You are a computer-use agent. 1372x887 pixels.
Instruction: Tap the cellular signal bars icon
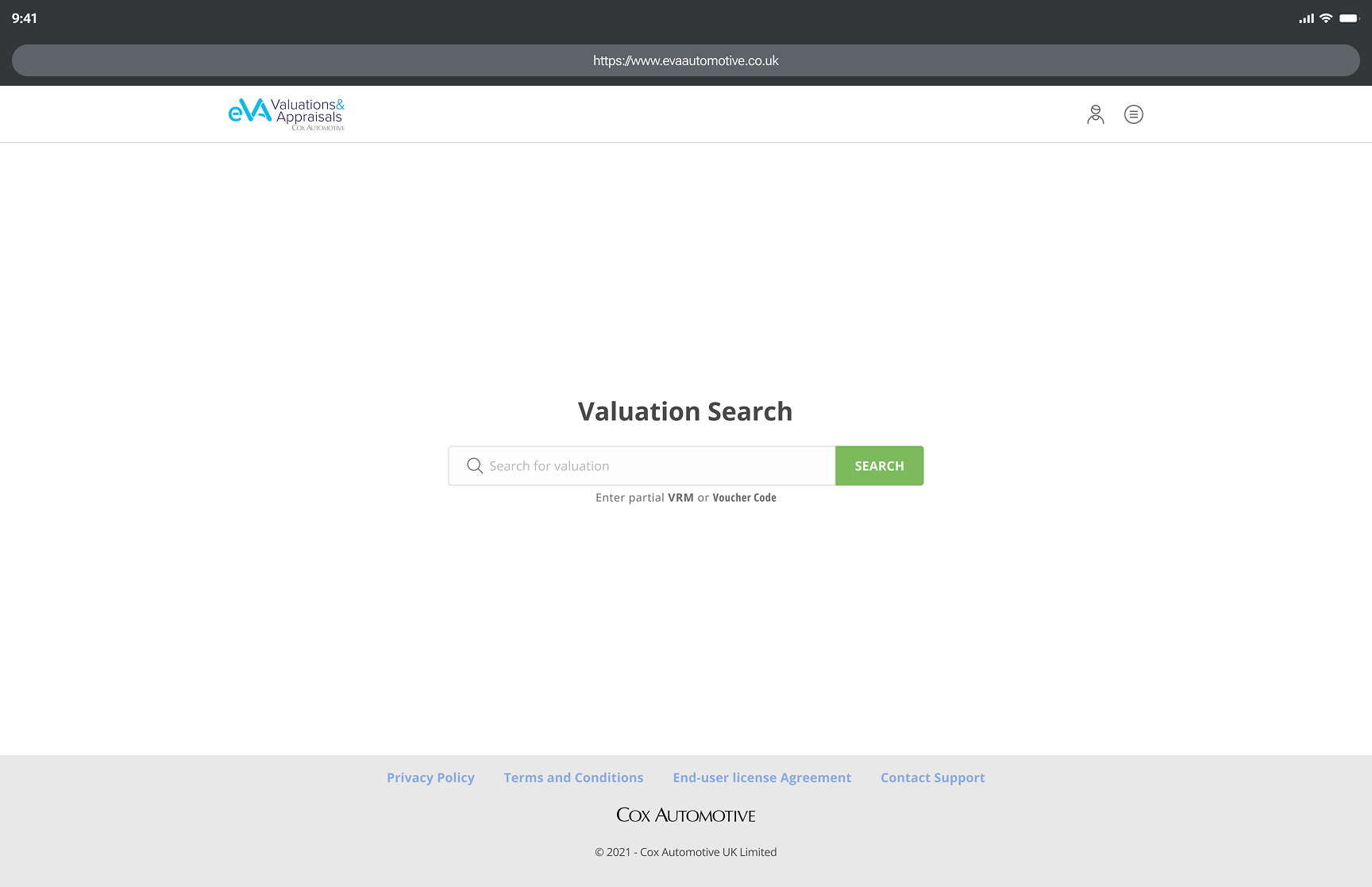click(x=1306, y=18)
